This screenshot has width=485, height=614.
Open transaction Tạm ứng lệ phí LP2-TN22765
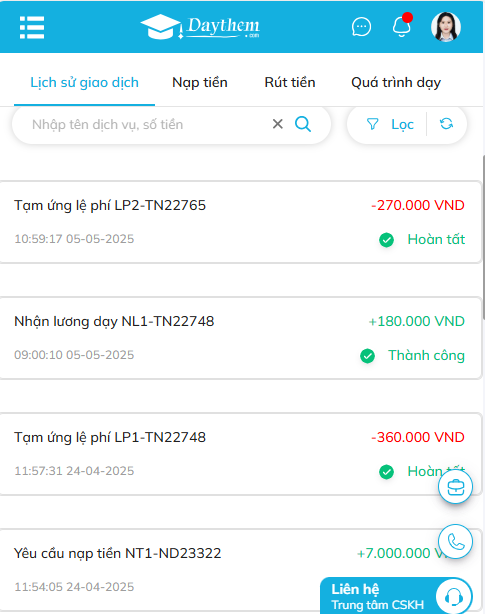pos(241,222)
